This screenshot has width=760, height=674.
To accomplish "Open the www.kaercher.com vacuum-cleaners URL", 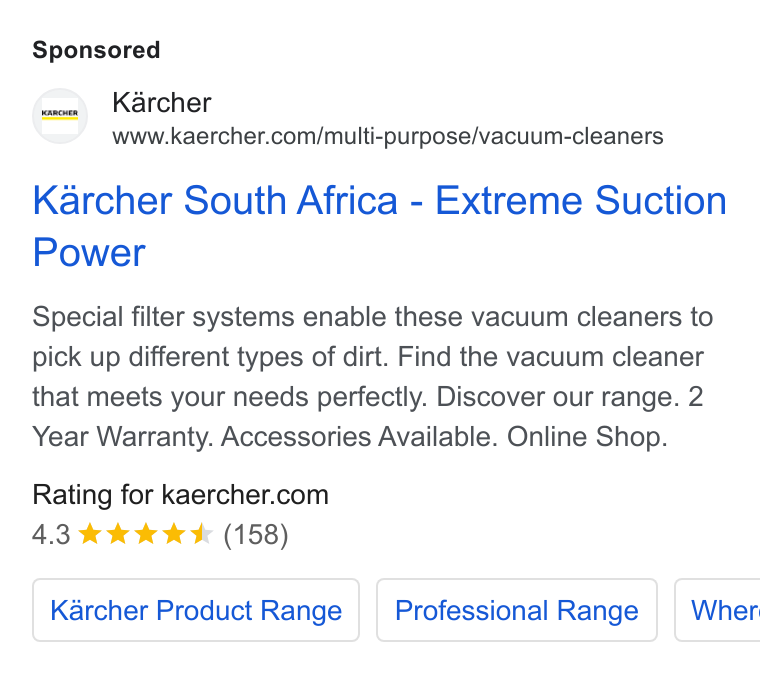I will tap(388, 136).
